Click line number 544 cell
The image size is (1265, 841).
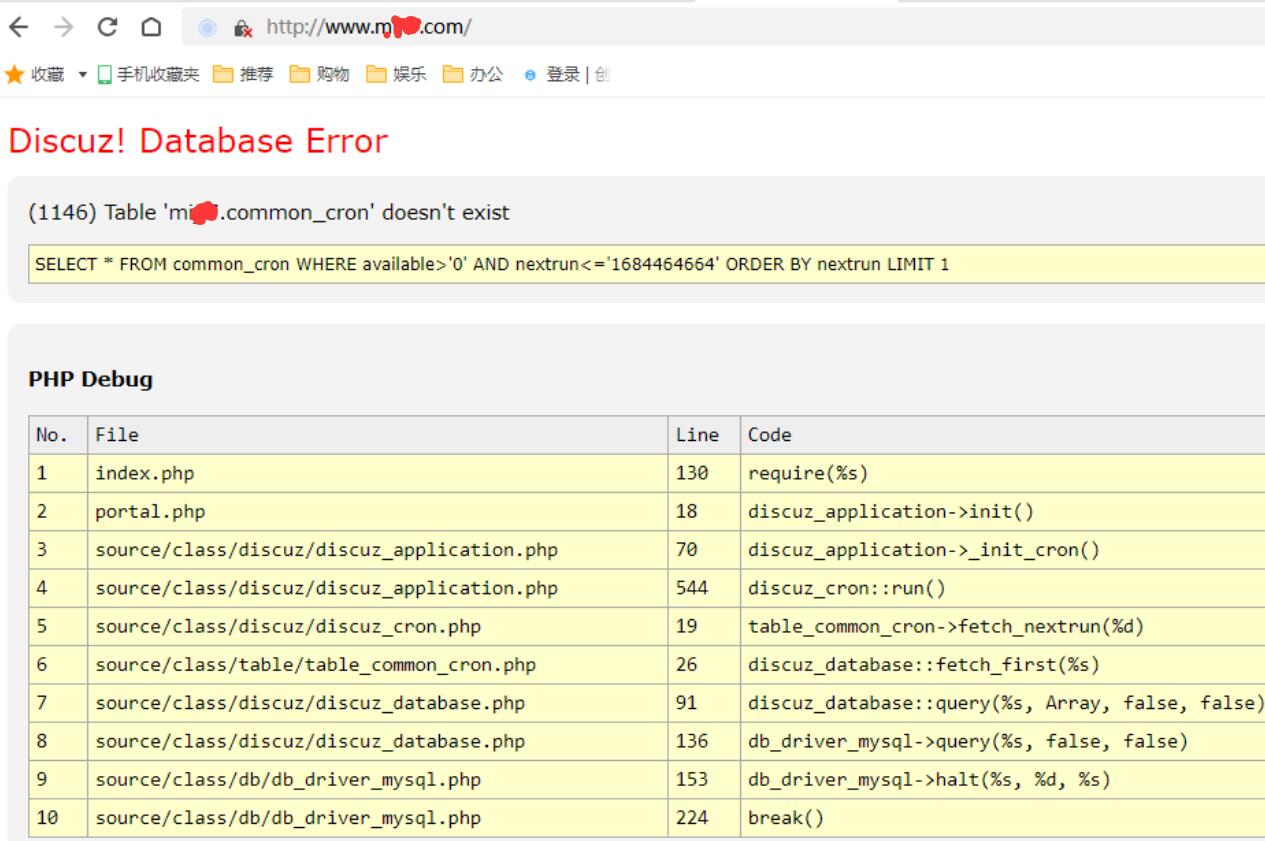[x=704, y=588]
